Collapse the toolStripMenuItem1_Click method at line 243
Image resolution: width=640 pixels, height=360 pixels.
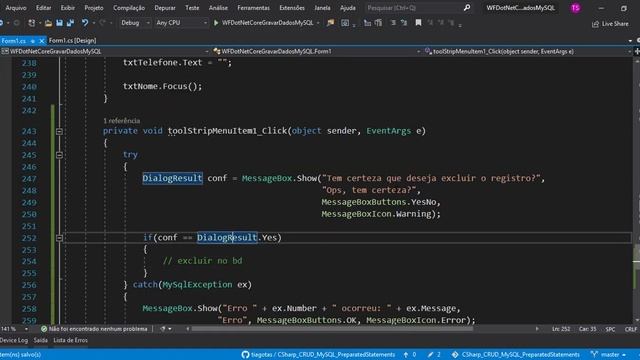point(59,131)
